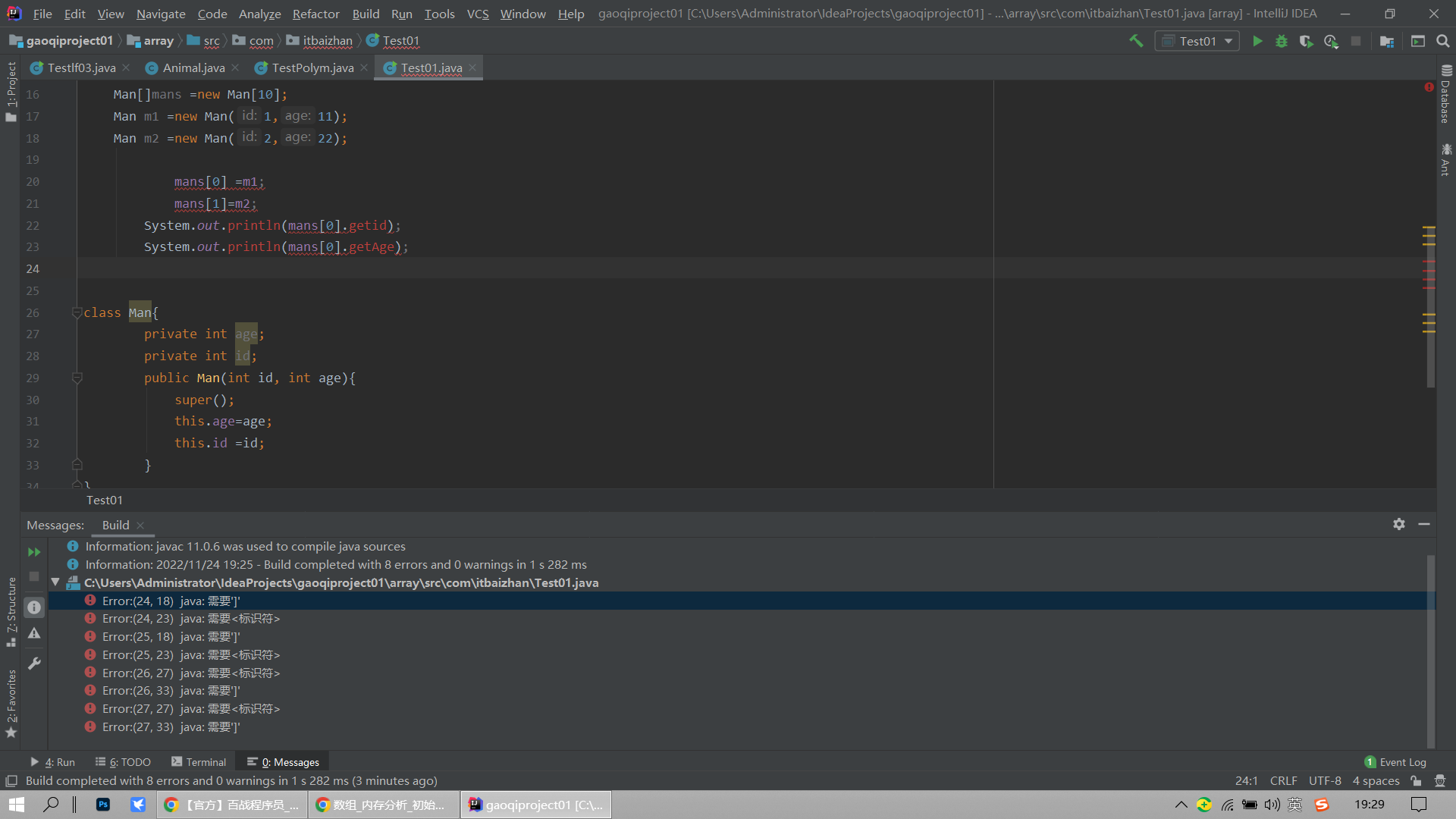Click the 24:1 cursor position indicator
This screenshot has height=819, width=1456.
tap(1246, 780)
